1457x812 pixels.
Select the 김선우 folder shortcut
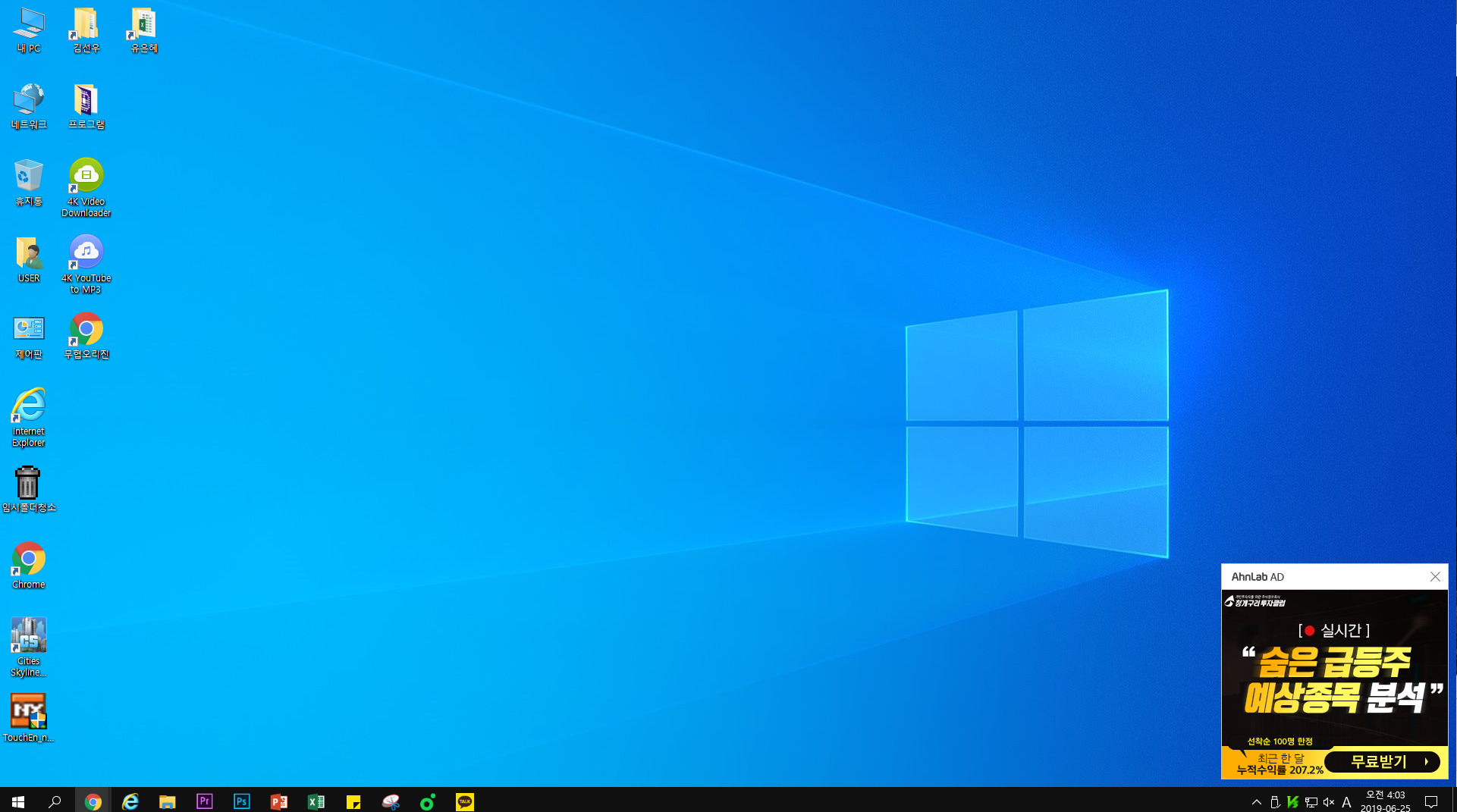pos(86,30)
